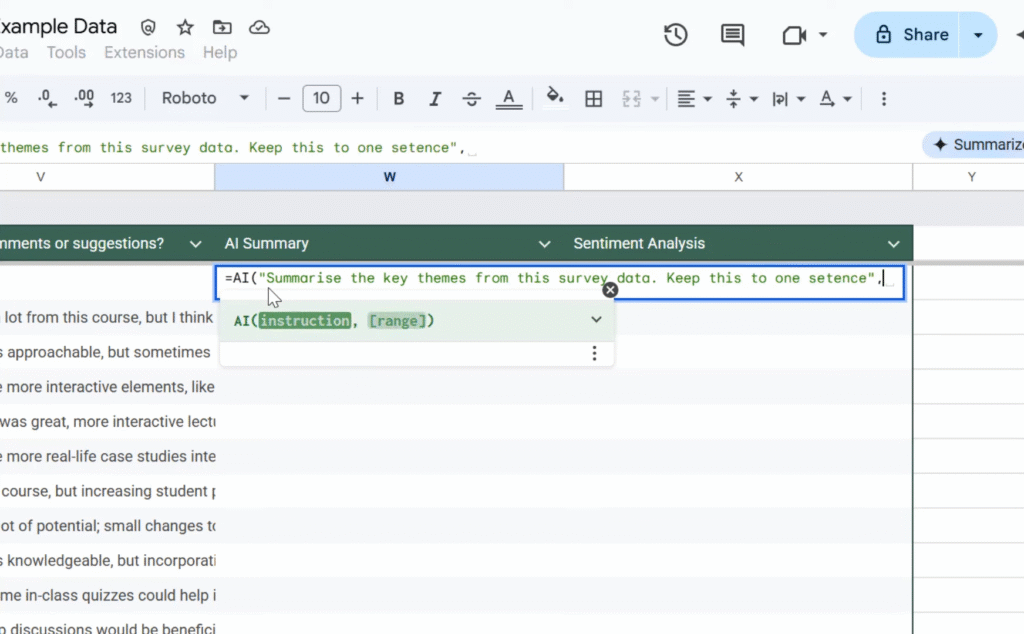Image resolution: width=1024 pixels, height=634 pixels.
Task: Click the star icon to favorite document
Action: point(185,27)
